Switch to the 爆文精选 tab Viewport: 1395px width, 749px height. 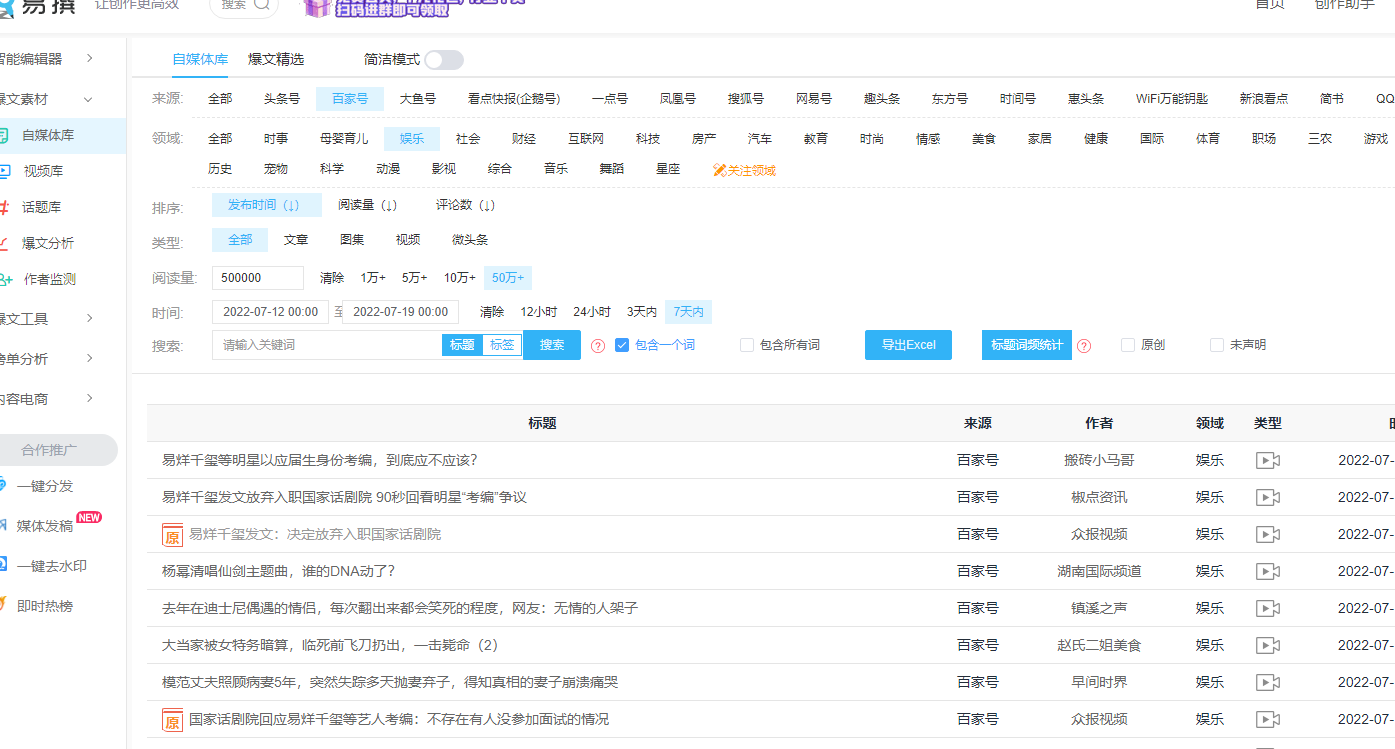point(276,59)
